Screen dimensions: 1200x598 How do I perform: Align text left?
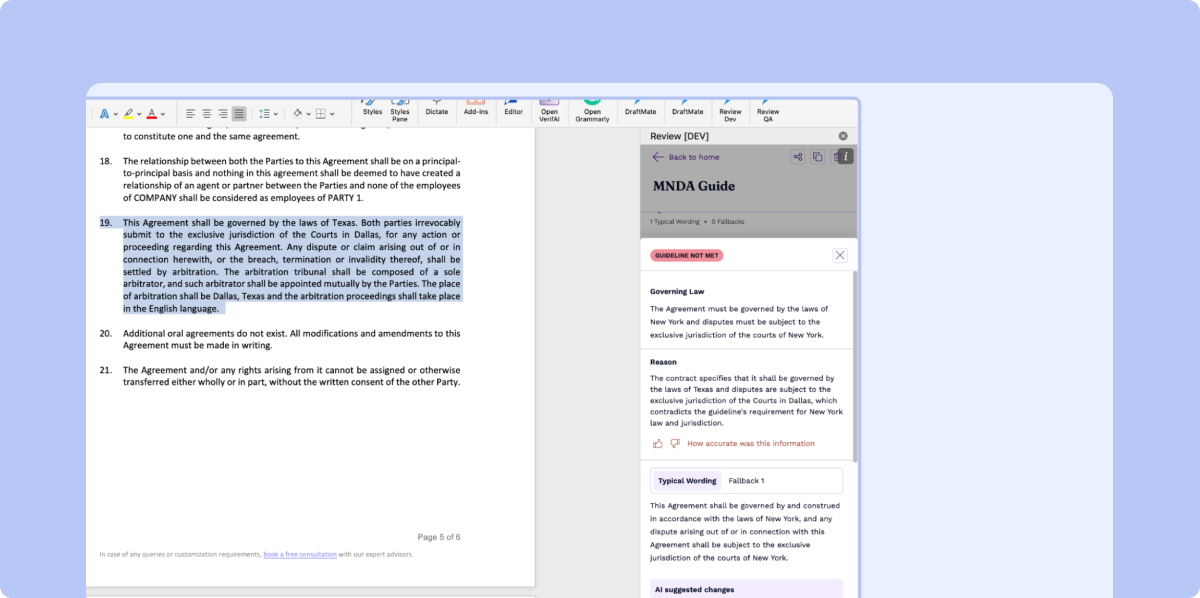[x=190, y=114]
